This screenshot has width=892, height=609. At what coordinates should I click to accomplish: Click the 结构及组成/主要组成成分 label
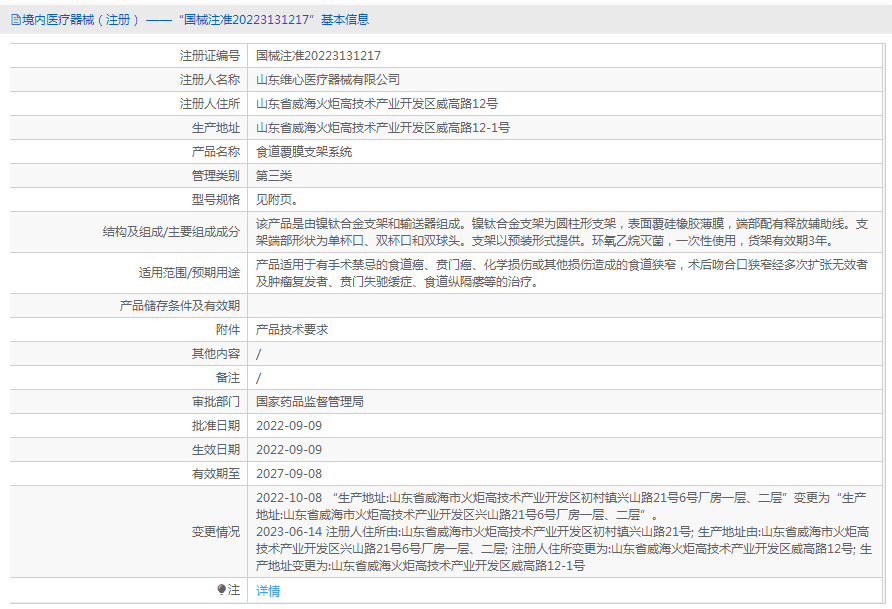pyautogui.click(x=171, y=232)
